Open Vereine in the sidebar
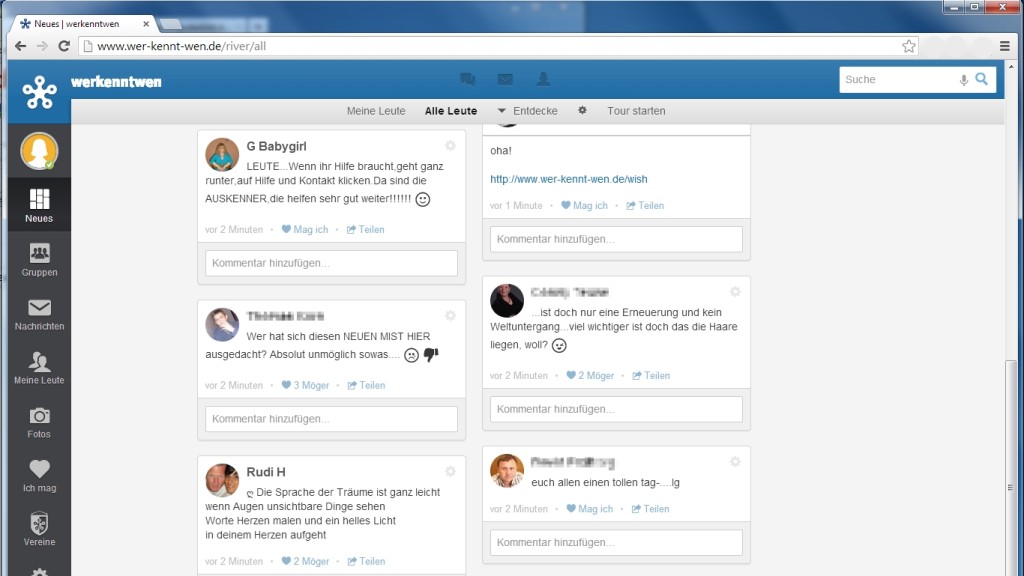 coord(39,529)
